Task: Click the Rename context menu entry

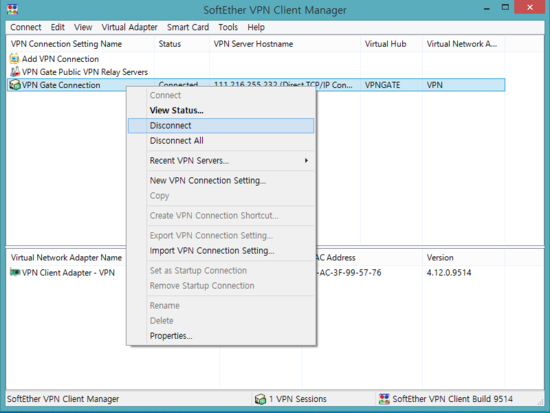Action: click(x=221, y=306)
